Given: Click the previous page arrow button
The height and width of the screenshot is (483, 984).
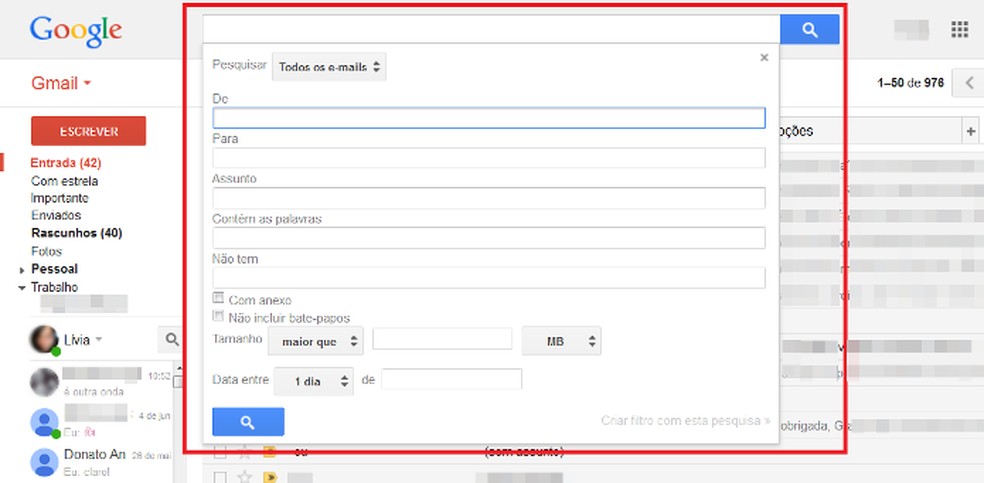Looking at the screenshot, I should 968,83.
